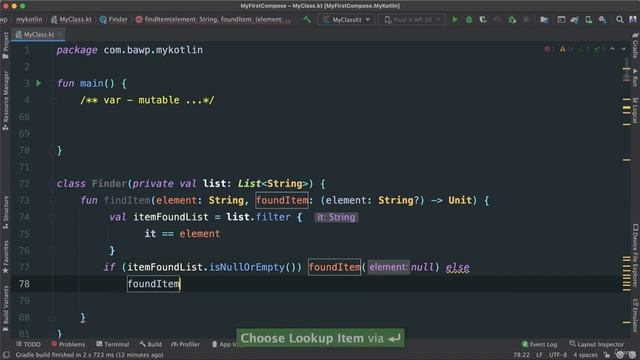Screen dimensions: 640x360
Task: Open the Pixel 4 API 30 device dropdown
Action: click(x=412, y=20)
